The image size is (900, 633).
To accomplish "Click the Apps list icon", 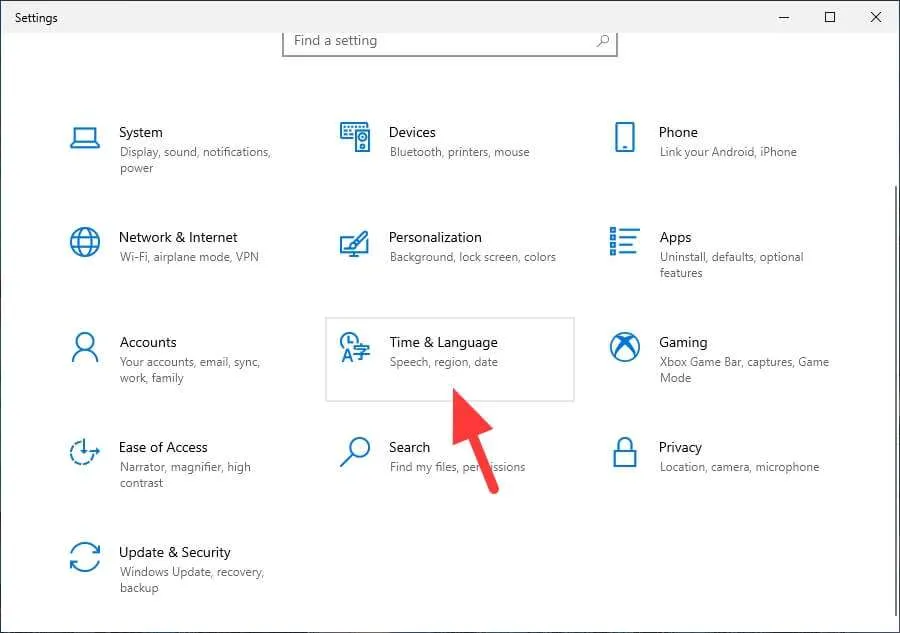I will 624,241.
